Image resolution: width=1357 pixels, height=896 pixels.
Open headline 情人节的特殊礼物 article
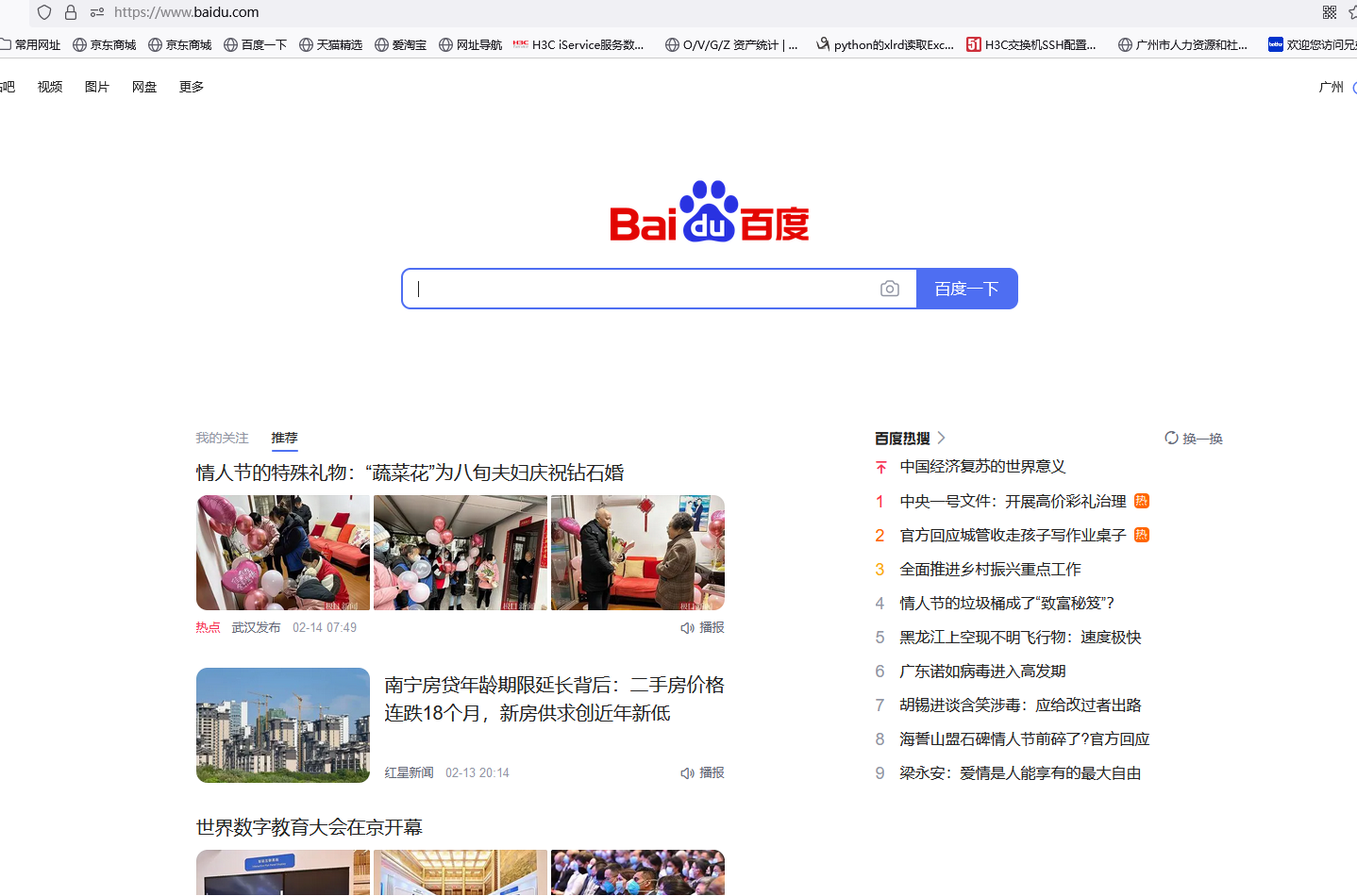pyautogui.click(x=410, y=473)
